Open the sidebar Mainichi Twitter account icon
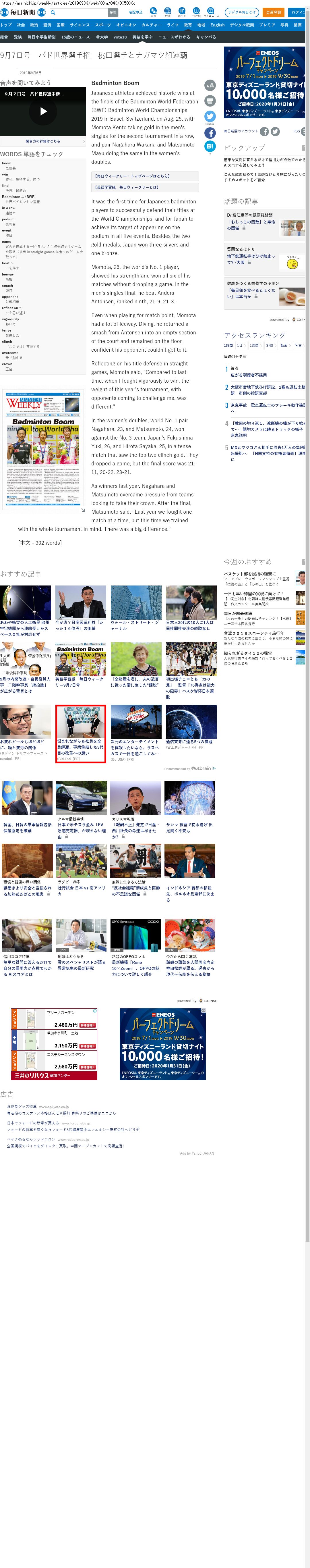Viewport: 310px width, 1568px height. point(275,132)
